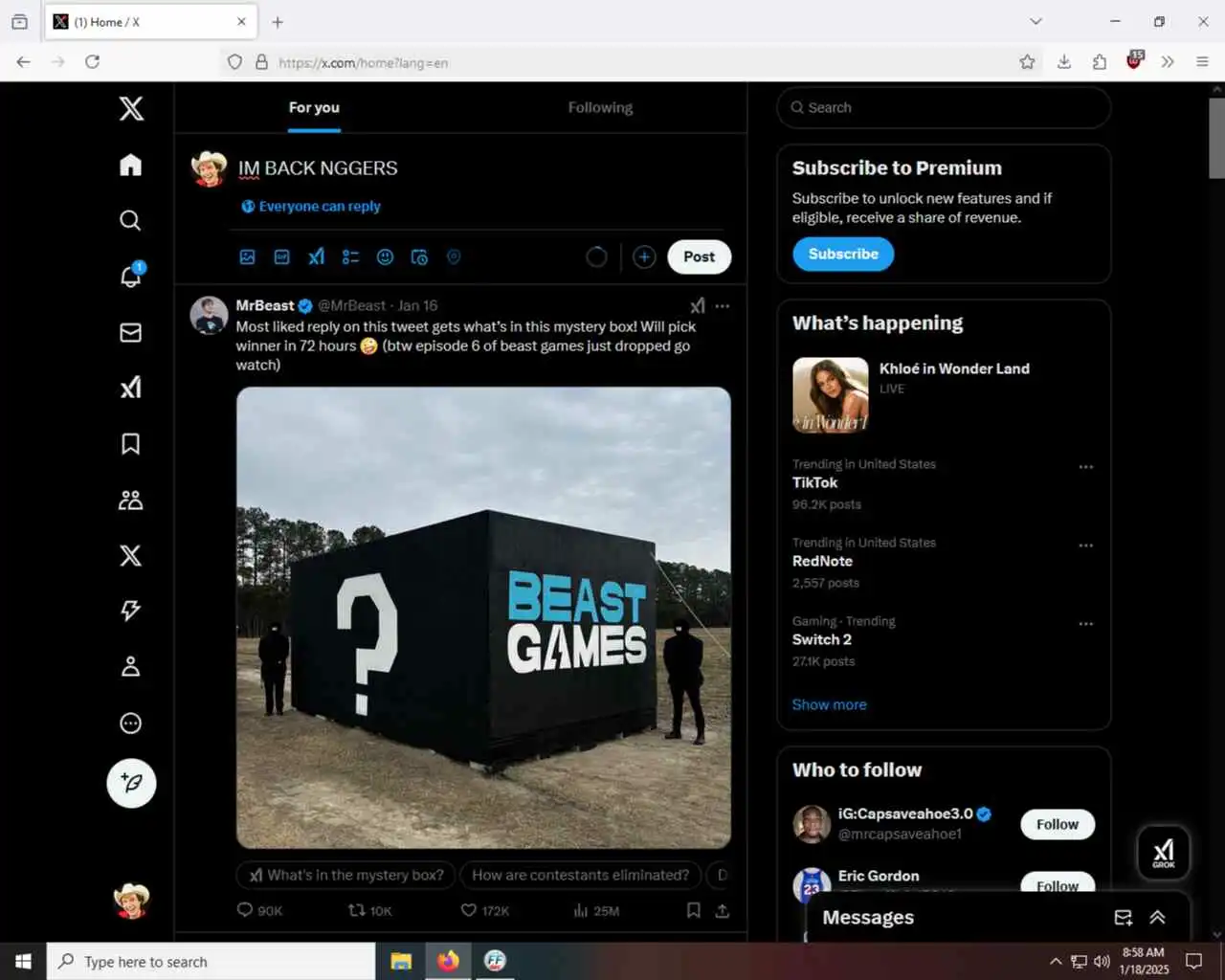Open options for TikTok trend
This screenshot has height=980, width=1225.
(x=1085, y=467)
